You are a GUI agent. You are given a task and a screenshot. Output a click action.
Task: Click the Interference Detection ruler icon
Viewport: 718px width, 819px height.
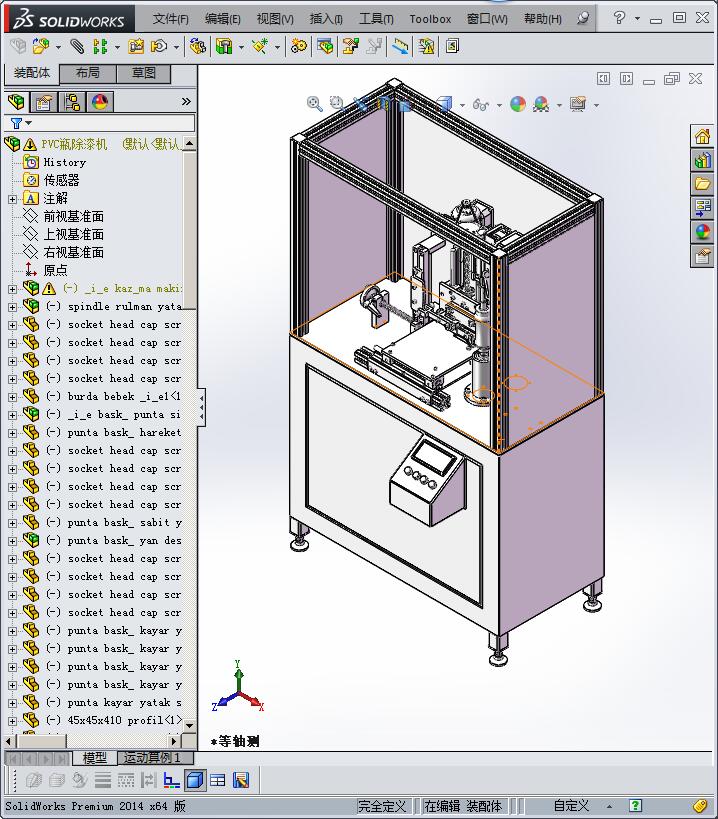pos(401,46)
